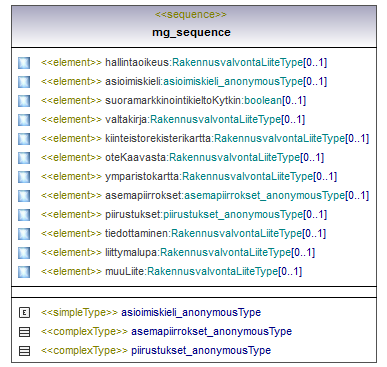387x367 pixels.
Task: Click the liittymalupa element icon
Action: click(x=24, y=253)
